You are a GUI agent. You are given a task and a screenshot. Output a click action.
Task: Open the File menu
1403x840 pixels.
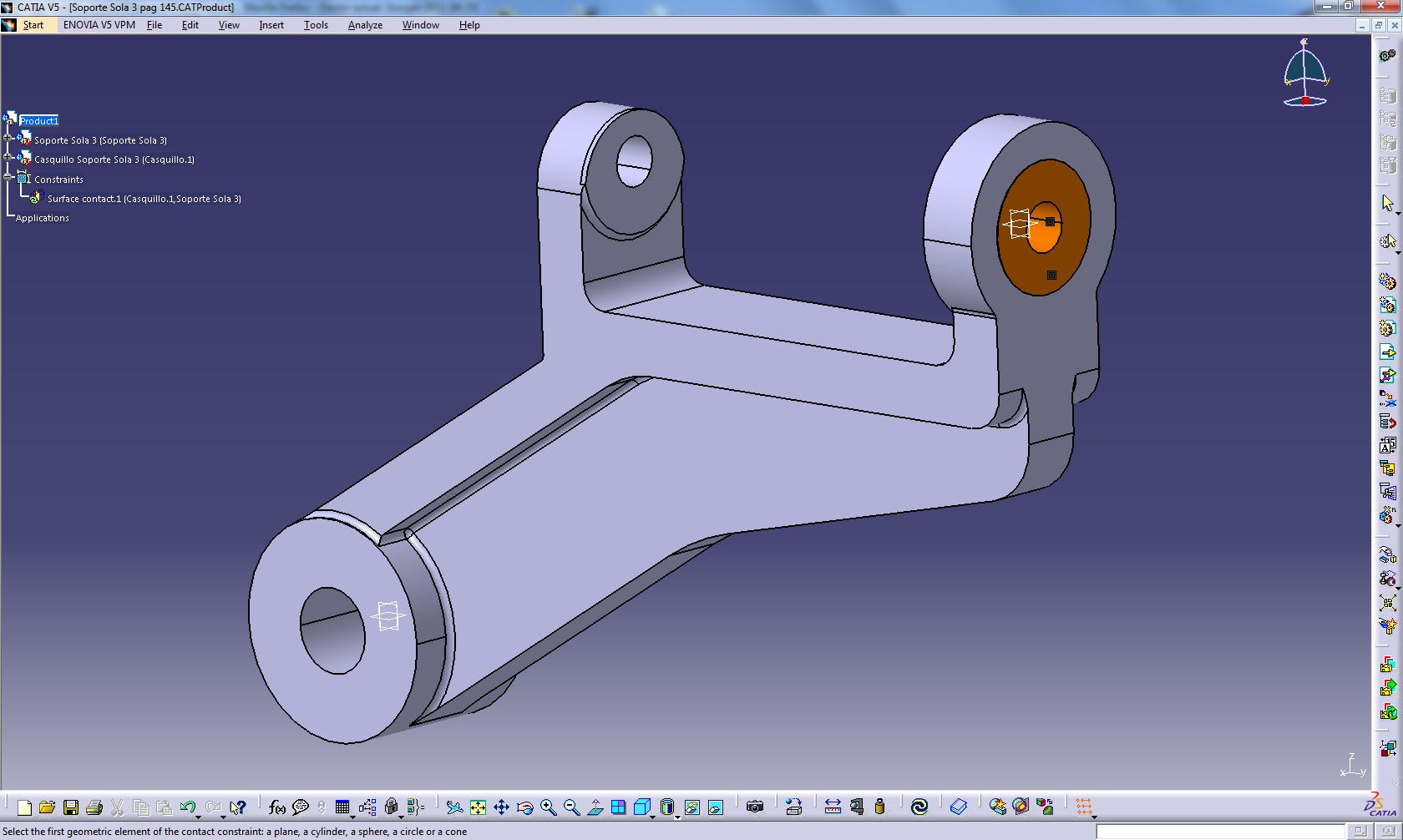pos(154,25)
